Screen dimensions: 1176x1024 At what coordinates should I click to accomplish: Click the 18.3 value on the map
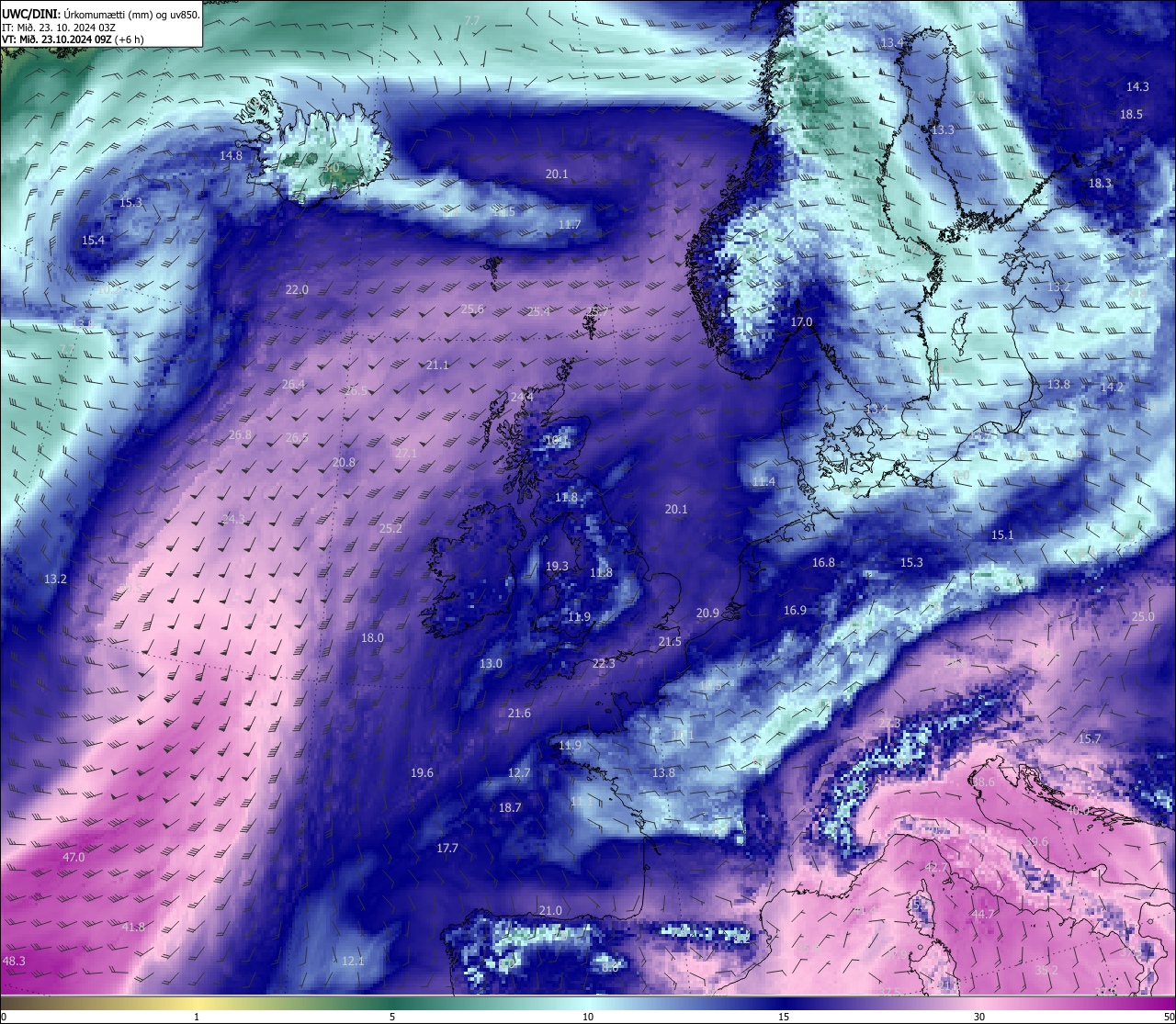click(1100, 183)
